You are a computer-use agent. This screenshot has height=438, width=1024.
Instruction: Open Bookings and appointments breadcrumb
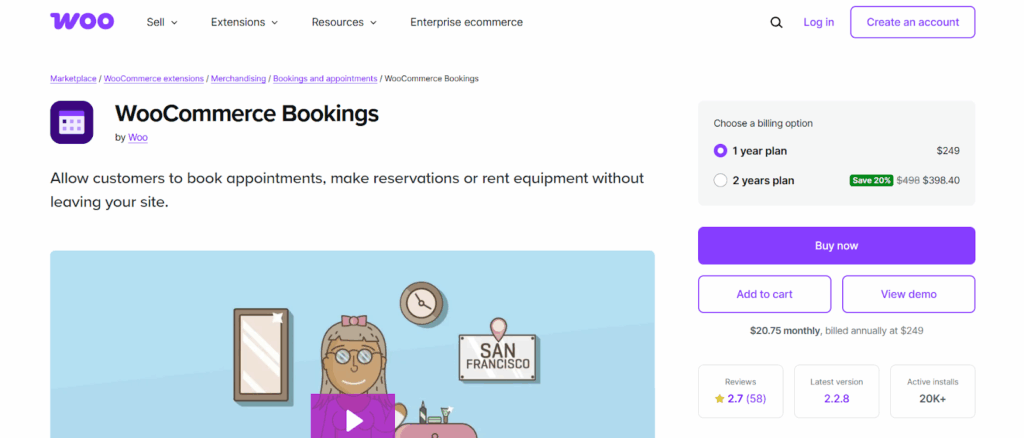click(325, 78)
